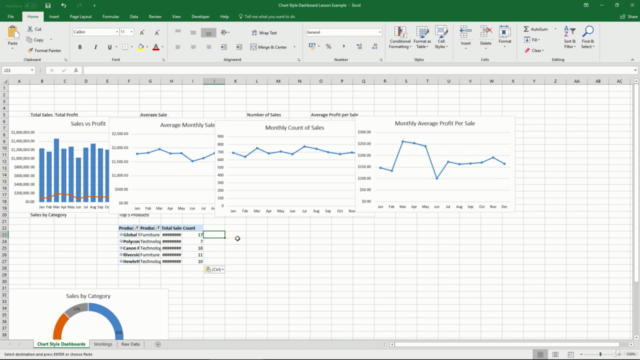640x360 pixels.
Task: Undo the last action
Action: point(63,5)
